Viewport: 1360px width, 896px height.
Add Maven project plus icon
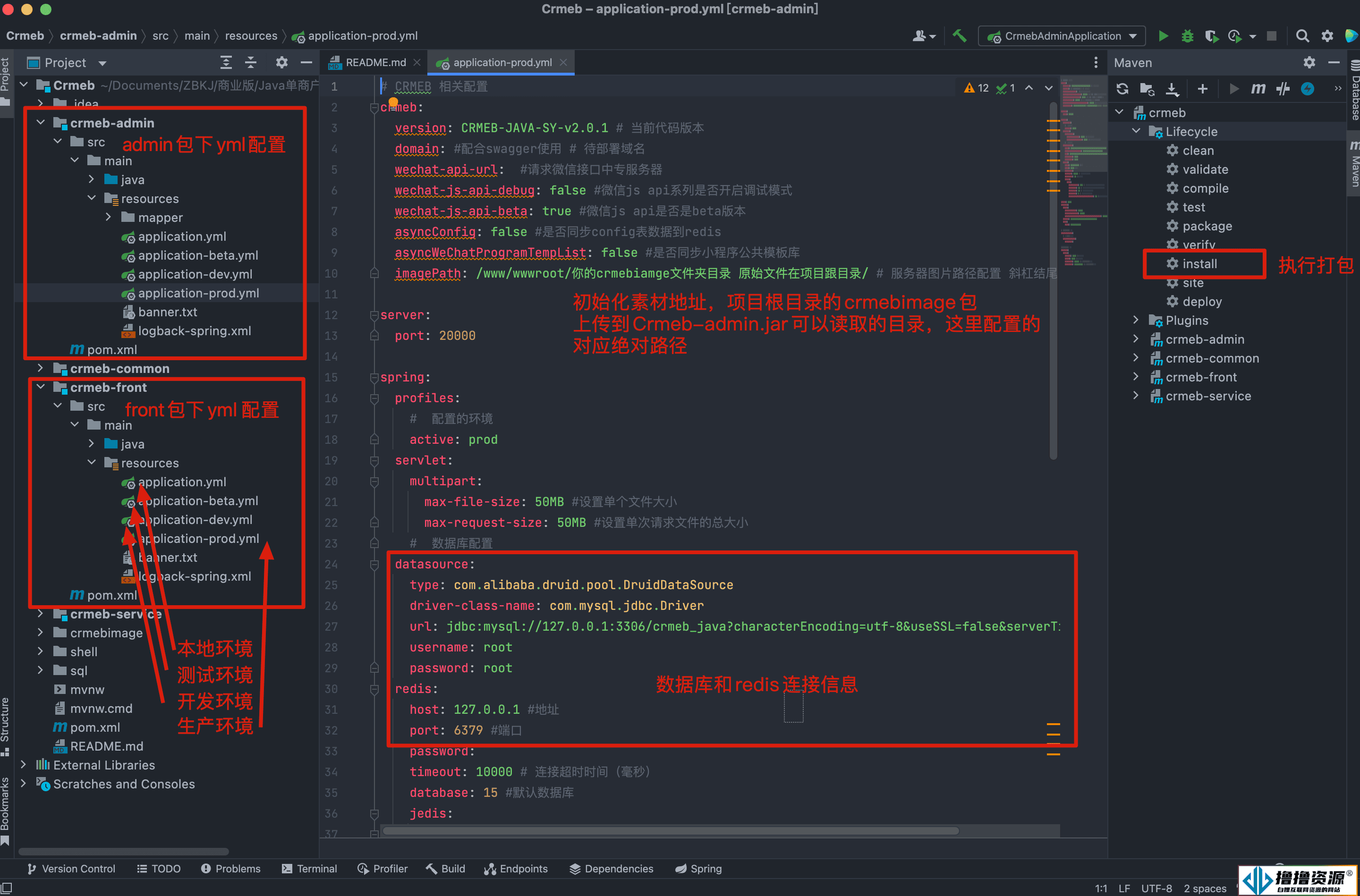click(1203, 89)
